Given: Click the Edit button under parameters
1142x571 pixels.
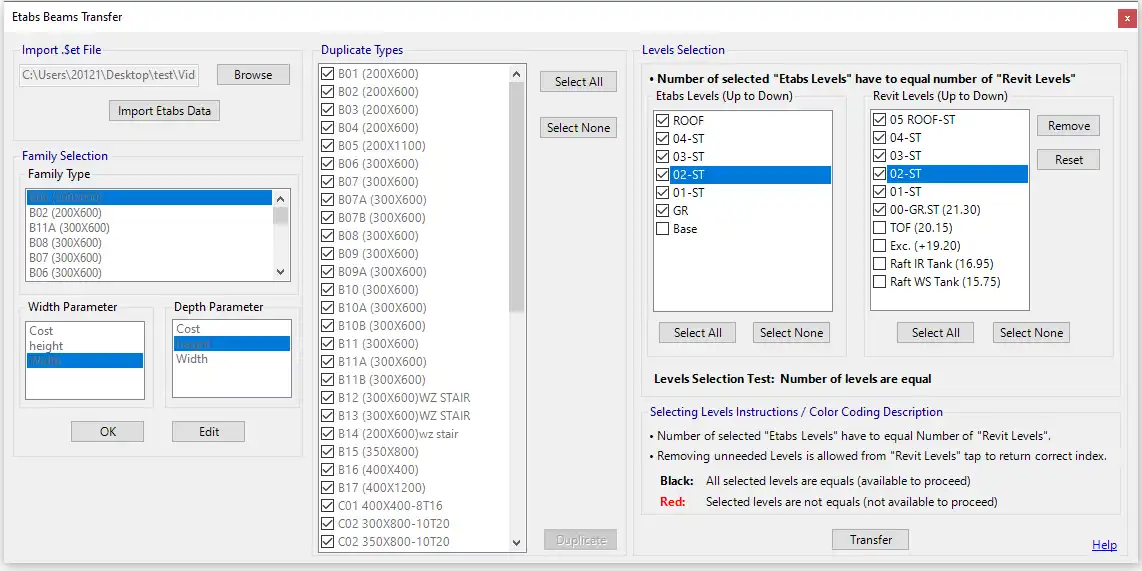Looking at the screenshot, I should coord(208,432).
